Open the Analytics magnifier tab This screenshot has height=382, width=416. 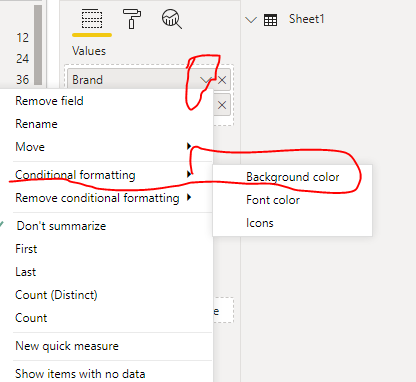(172, 19)
